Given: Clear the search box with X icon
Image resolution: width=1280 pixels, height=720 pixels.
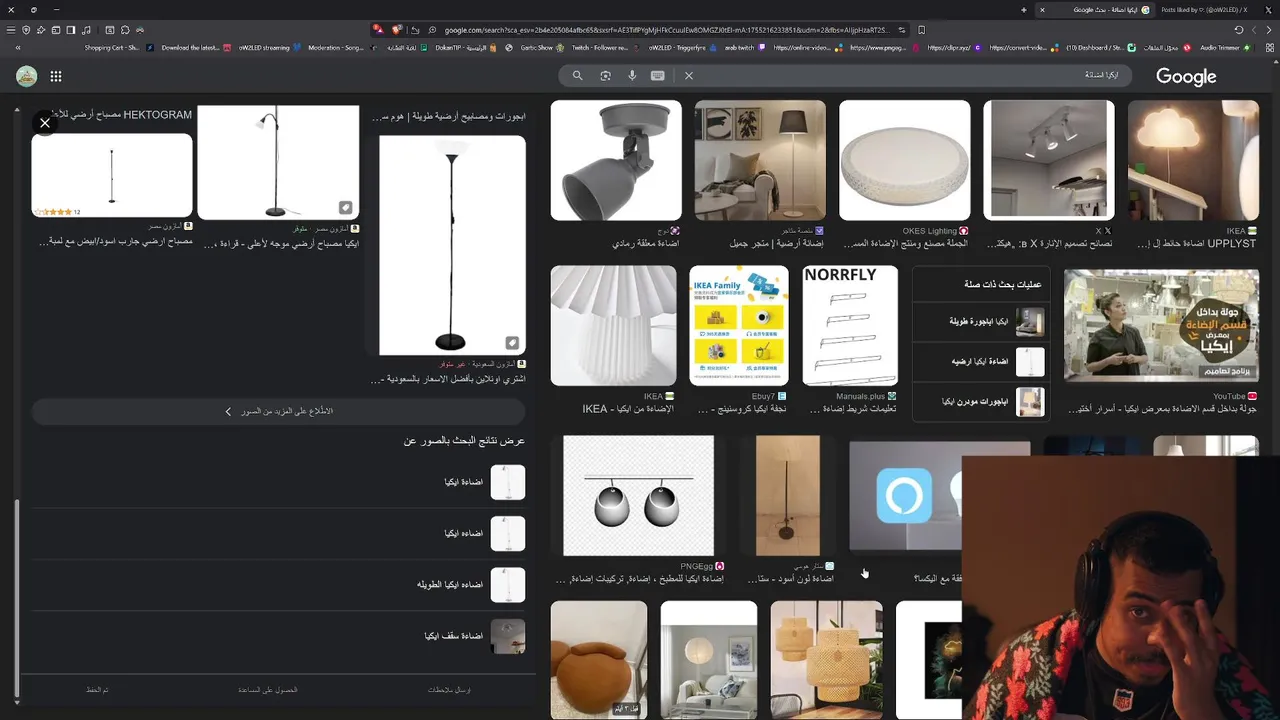Looking at the screenshot, I should (689, 75).
